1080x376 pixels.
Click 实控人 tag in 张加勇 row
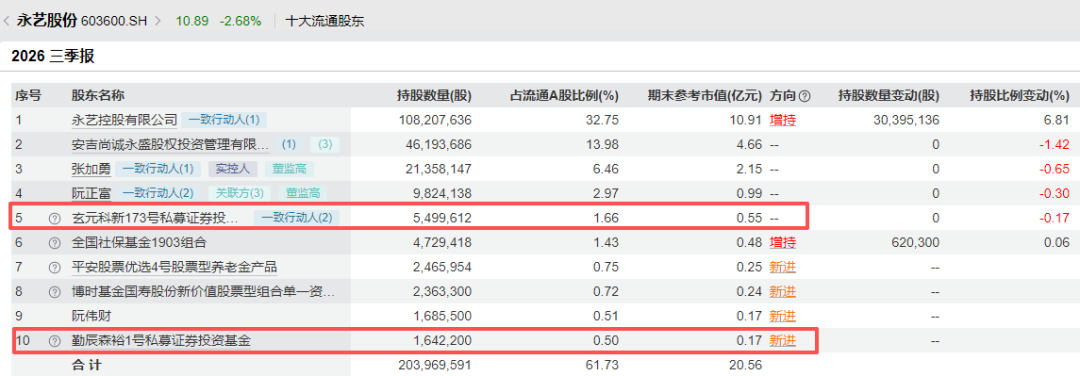pos(233,169)
